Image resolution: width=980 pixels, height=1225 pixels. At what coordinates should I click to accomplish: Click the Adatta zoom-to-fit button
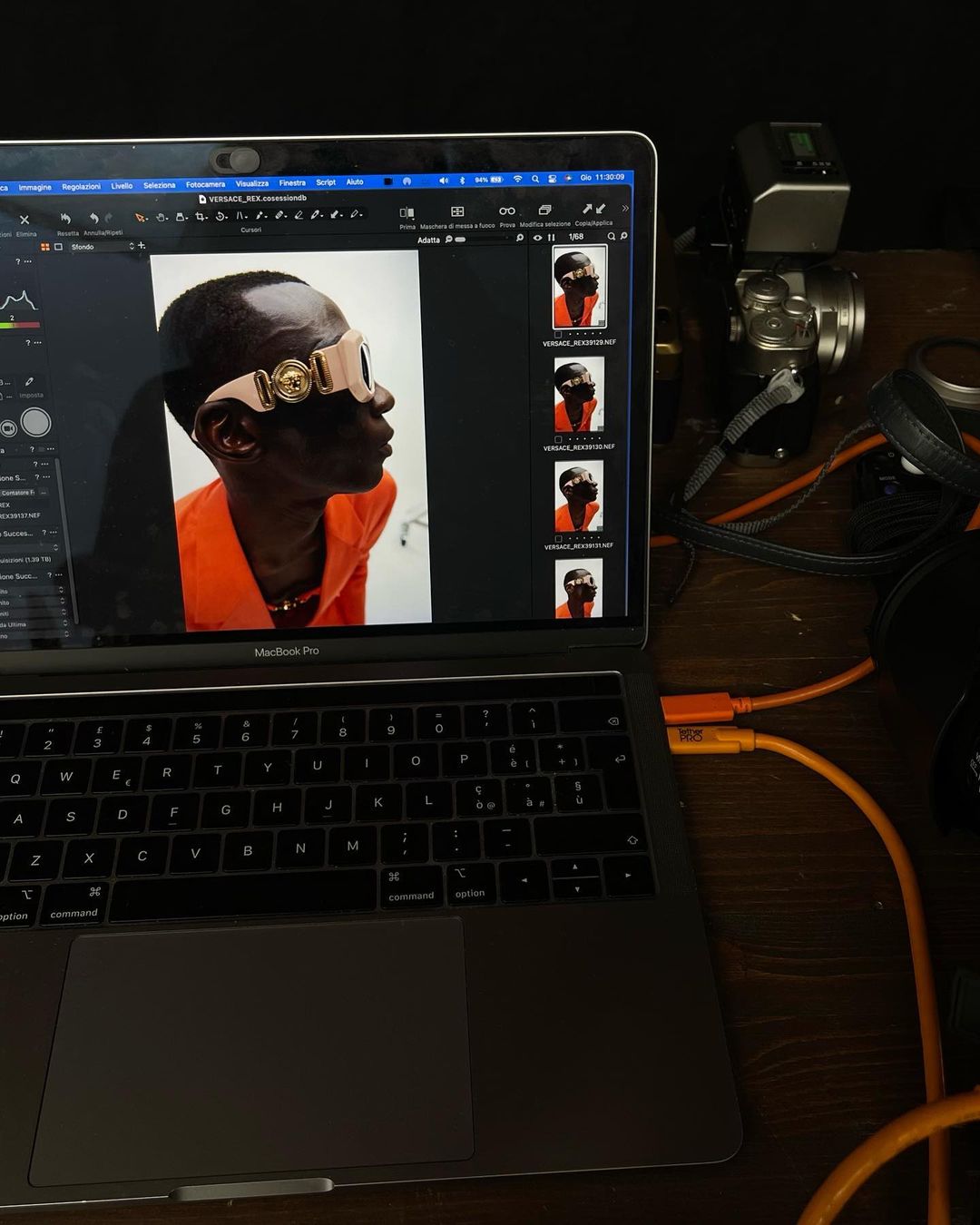(x=428, y=240)
